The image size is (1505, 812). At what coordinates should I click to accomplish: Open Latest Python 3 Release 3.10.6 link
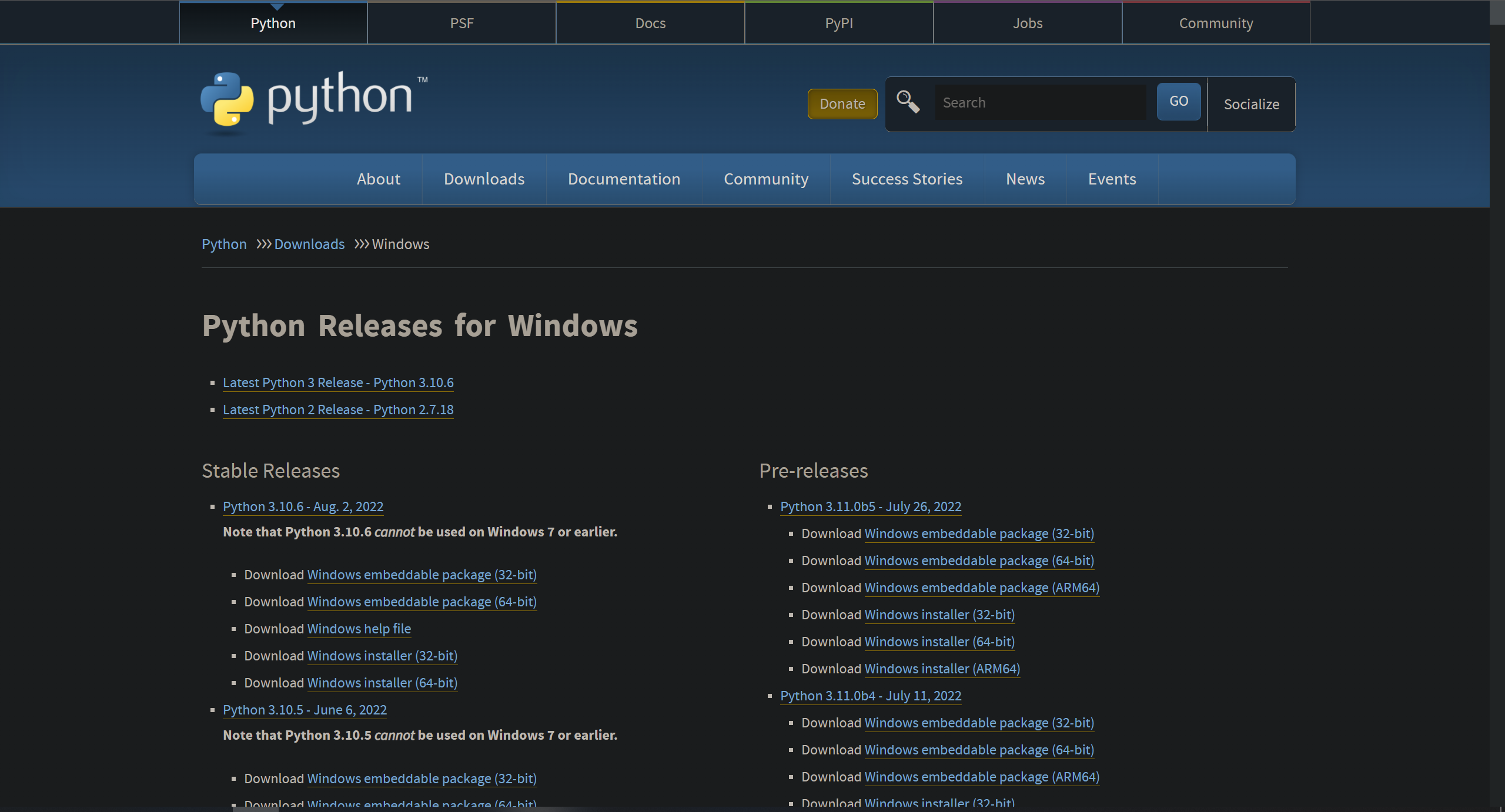338,382
